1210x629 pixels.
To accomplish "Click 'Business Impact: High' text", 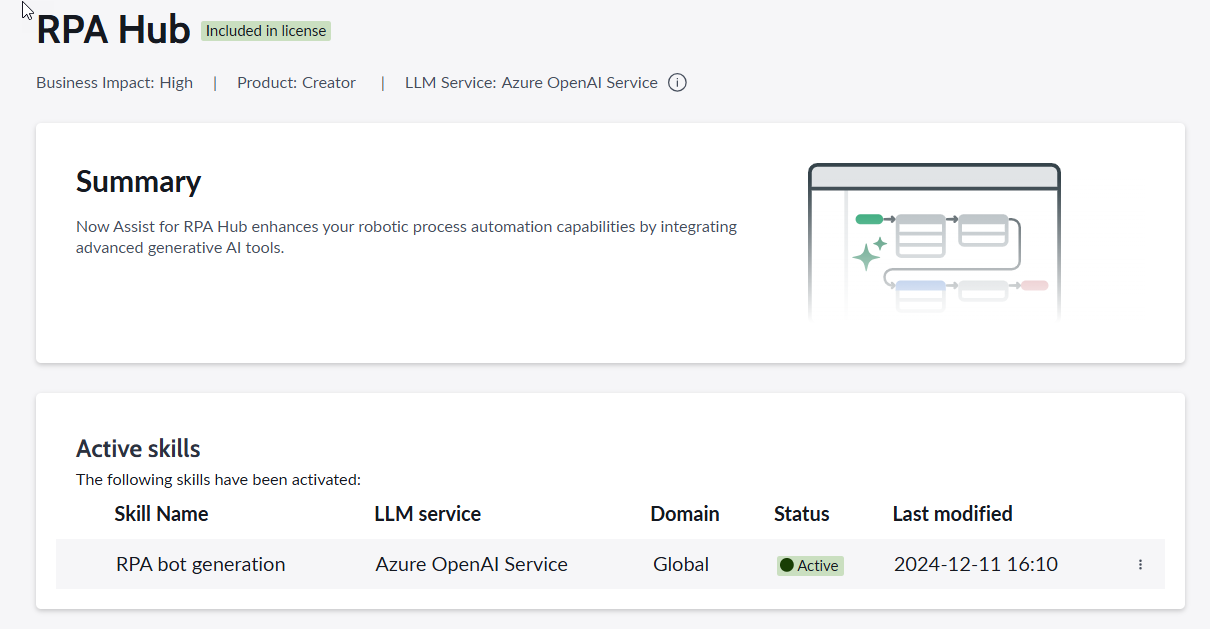I will 114,83.
